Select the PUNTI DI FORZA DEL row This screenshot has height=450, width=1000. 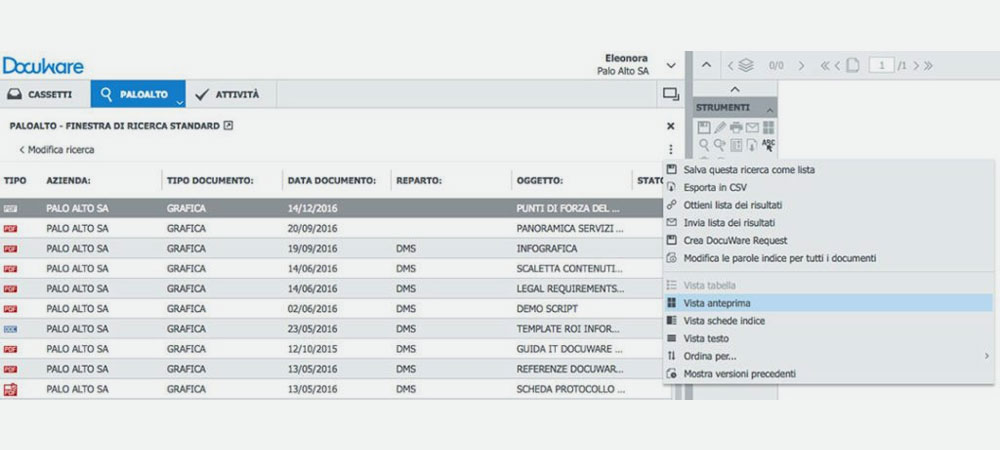pyautogui.click(x=332, y=208)
